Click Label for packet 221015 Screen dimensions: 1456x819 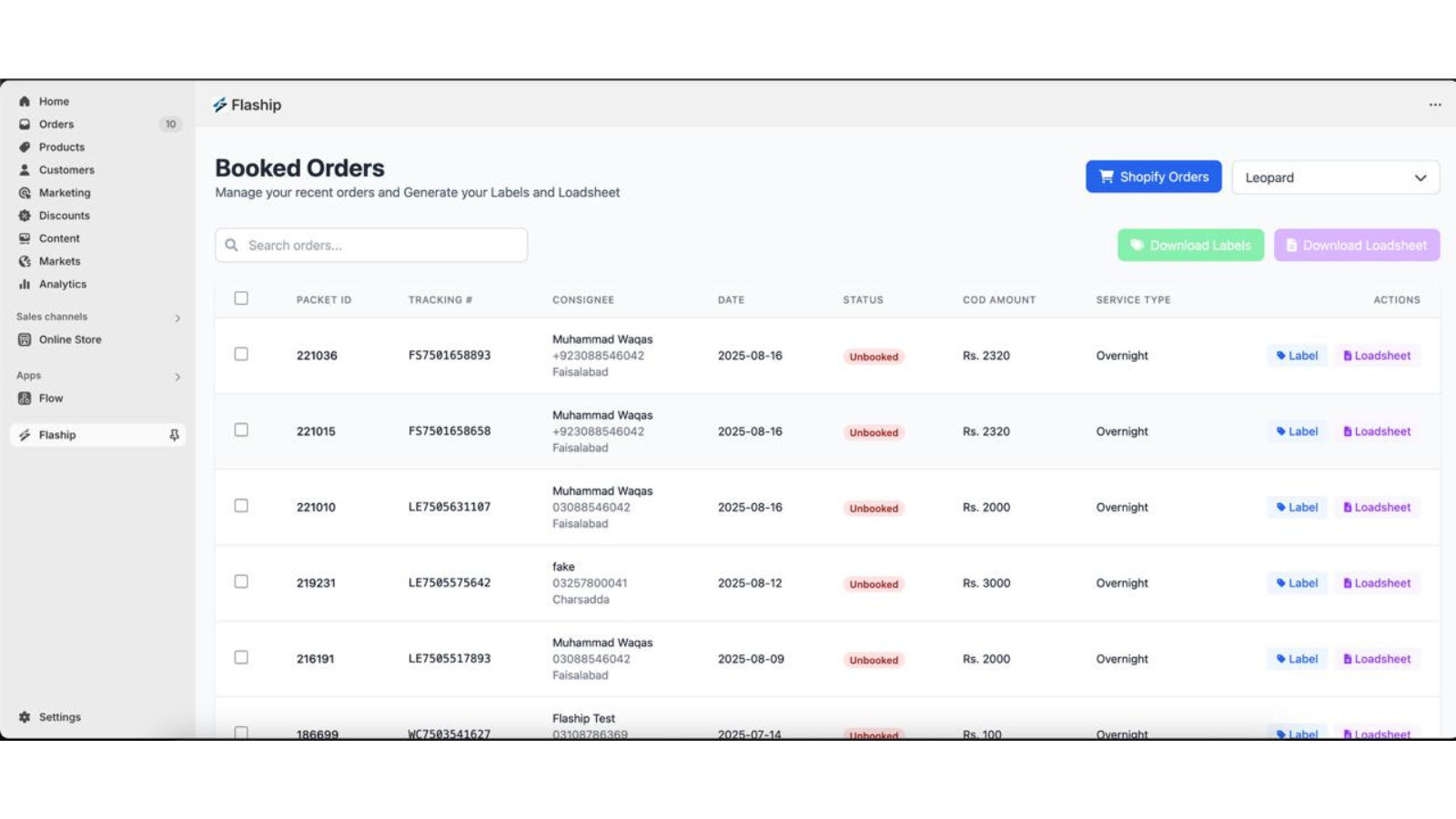(1297, 431)
